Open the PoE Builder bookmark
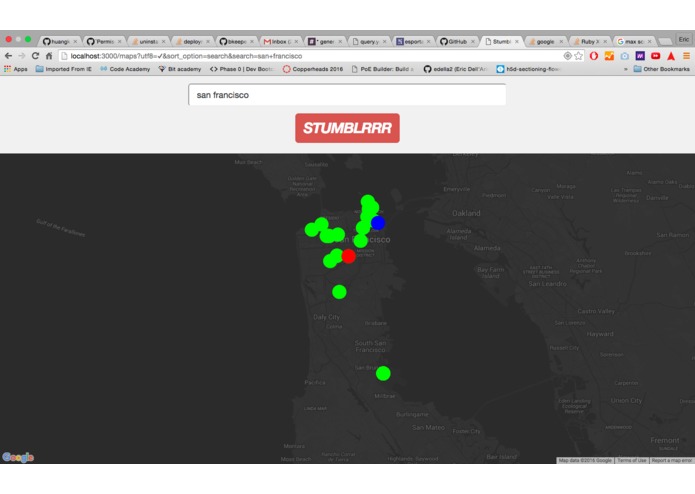The image size is (695, 494). [382, 69]
